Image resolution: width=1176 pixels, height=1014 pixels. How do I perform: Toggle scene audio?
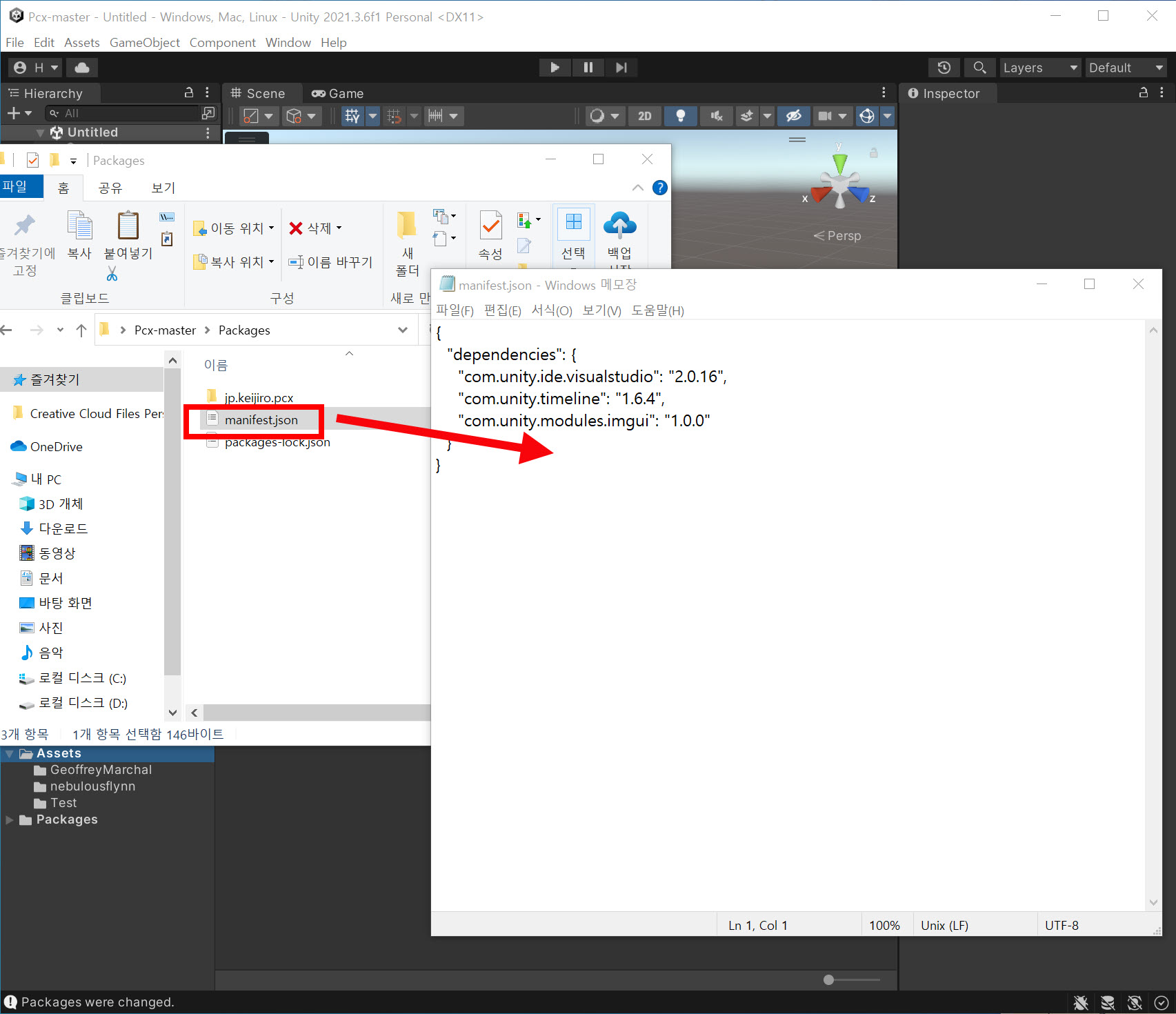click(717, 116)
